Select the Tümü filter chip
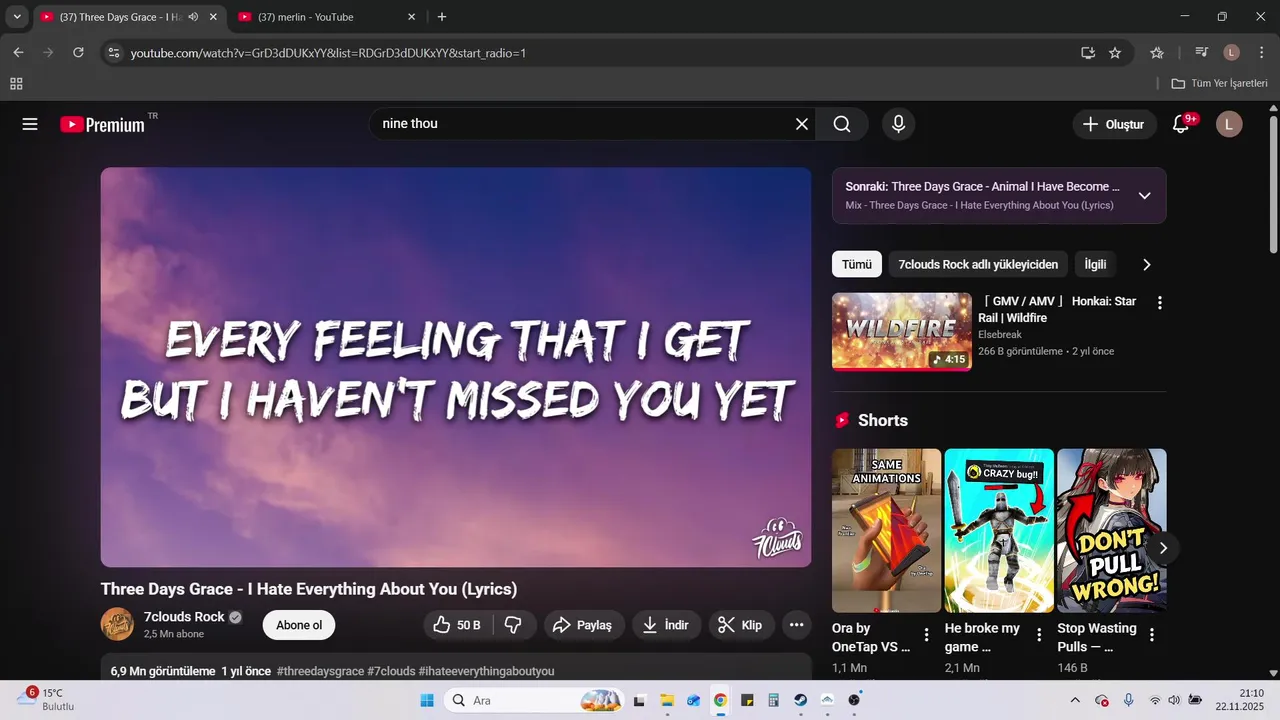The image size is (1280, 720). point(857,264)
